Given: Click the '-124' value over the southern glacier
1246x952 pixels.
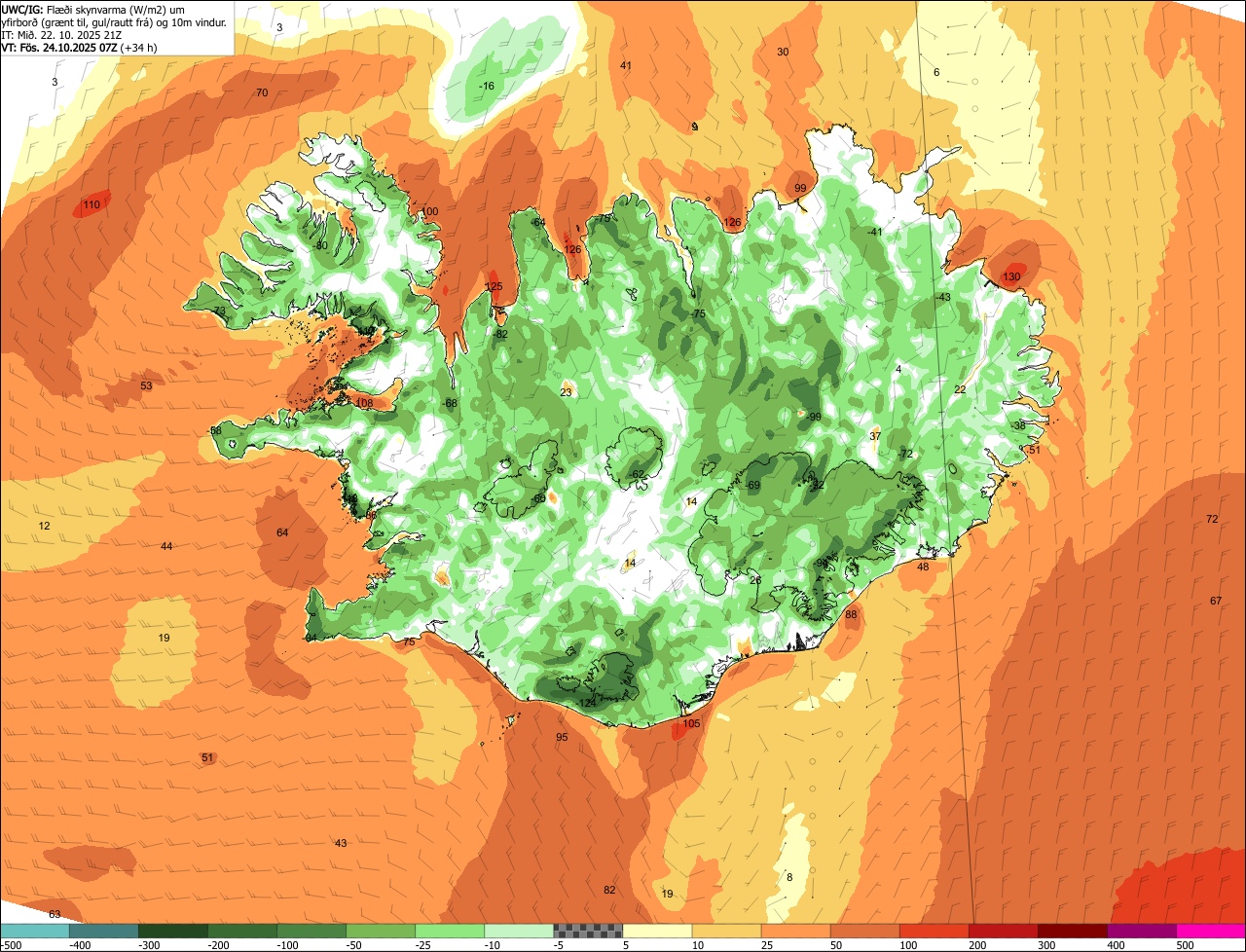Looking at the screenshot, I should coord(585,703).
